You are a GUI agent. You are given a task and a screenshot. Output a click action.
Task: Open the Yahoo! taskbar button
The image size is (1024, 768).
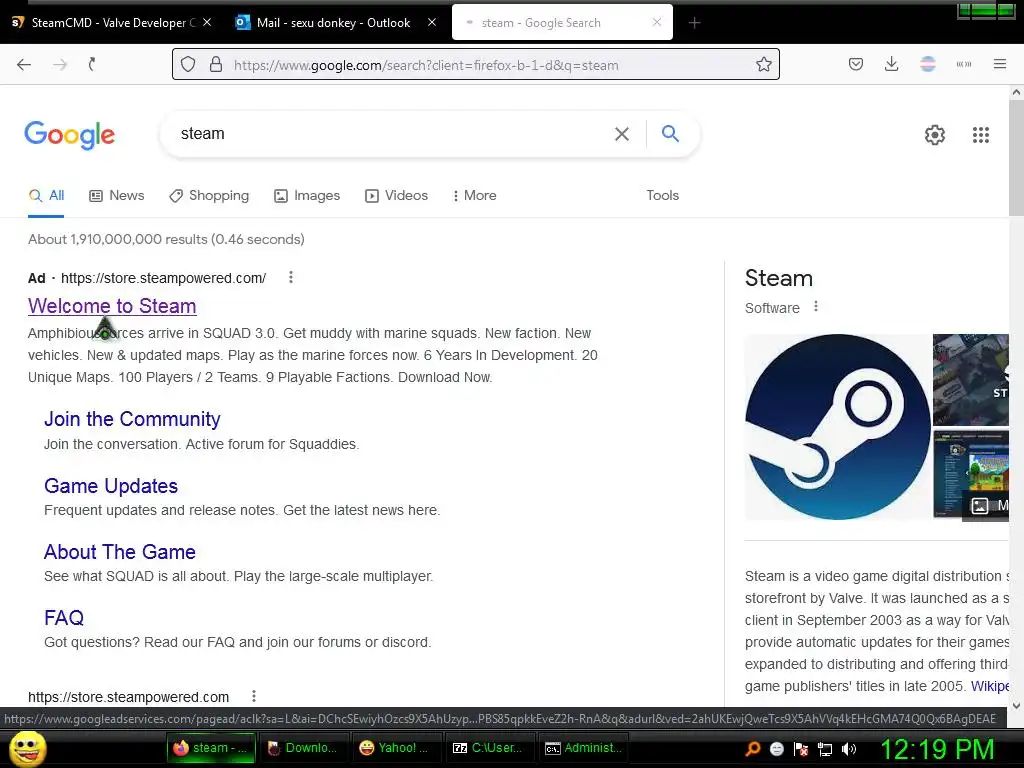(396, 748)
